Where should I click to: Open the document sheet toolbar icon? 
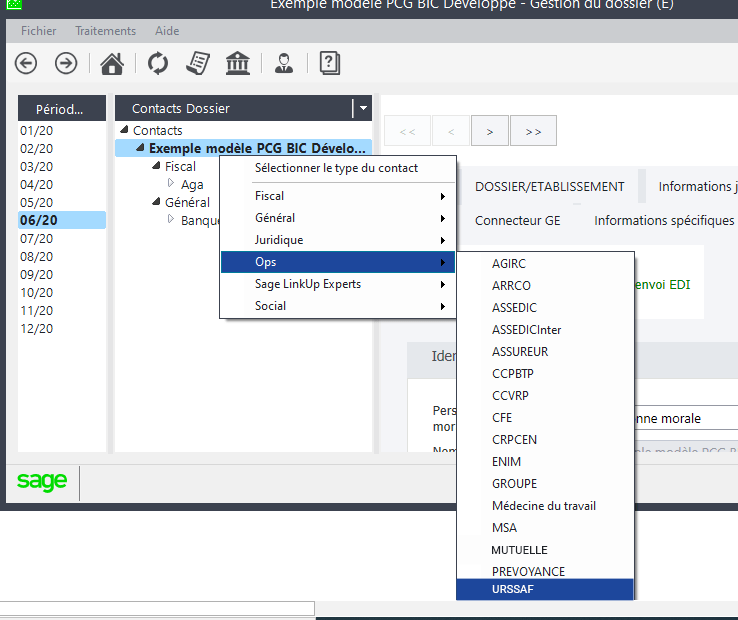198,63
